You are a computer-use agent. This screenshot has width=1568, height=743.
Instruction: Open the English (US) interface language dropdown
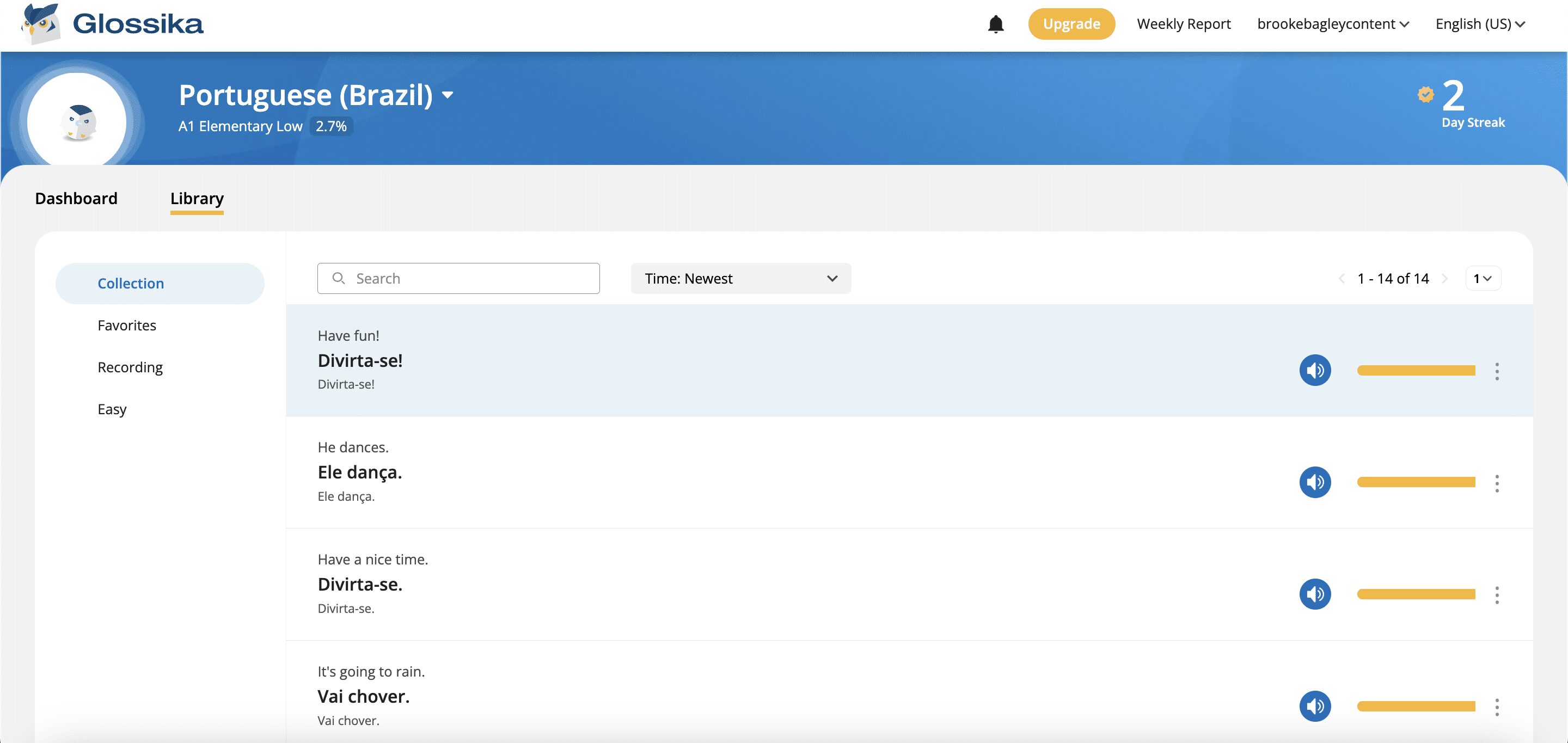coord(1480,24)
